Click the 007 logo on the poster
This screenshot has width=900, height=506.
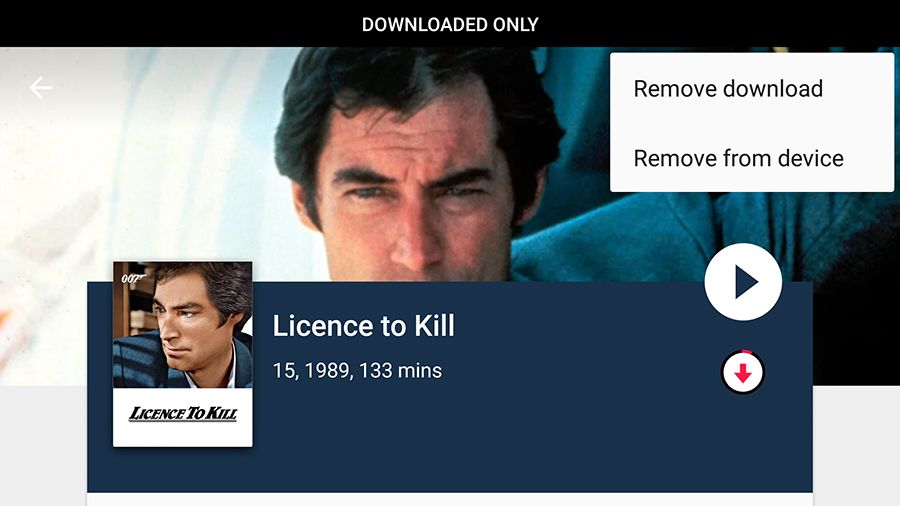(x=133, y=279)
